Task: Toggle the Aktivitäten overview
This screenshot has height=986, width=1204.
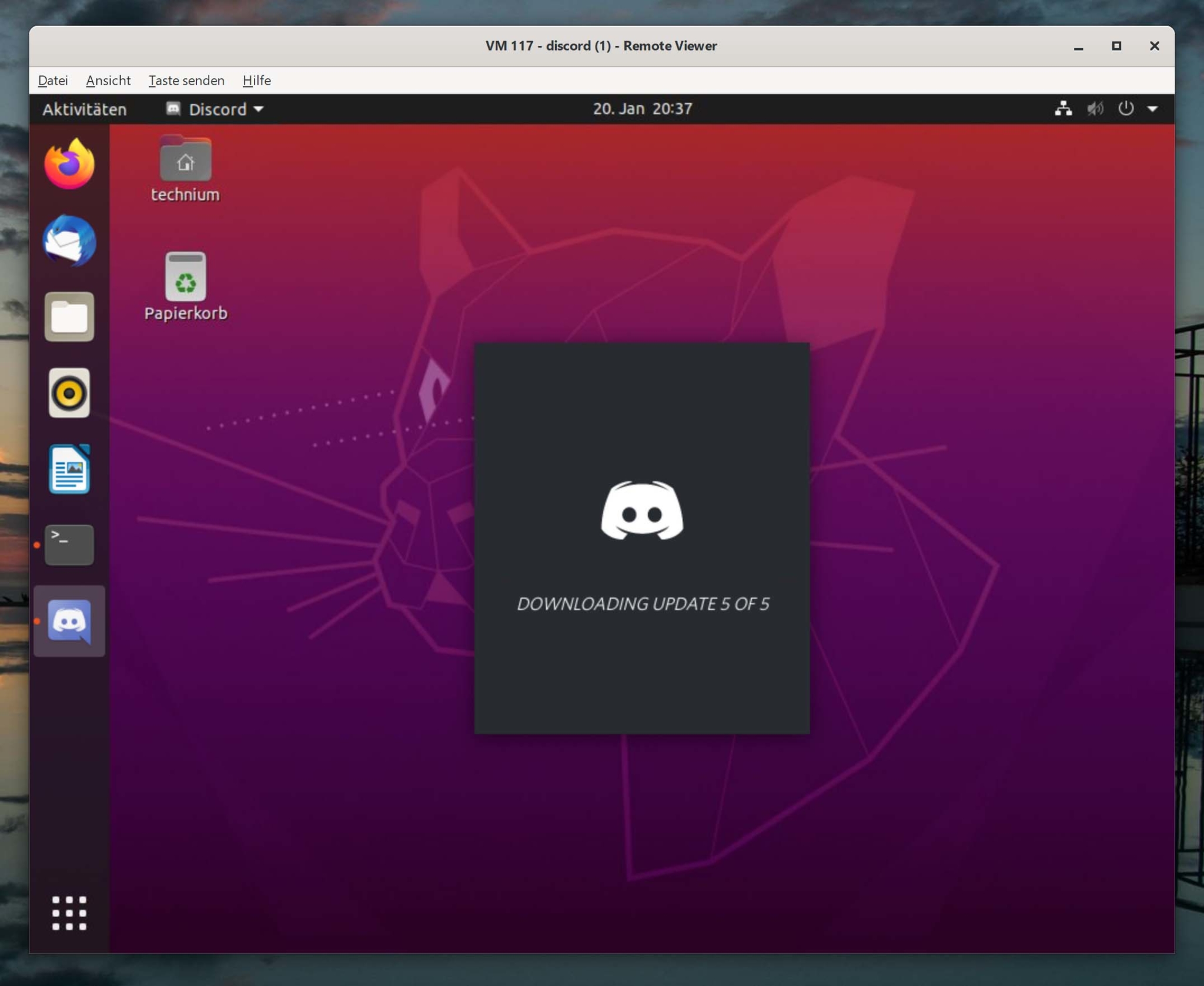Action: pyautogui.click(x=84, y=109)
